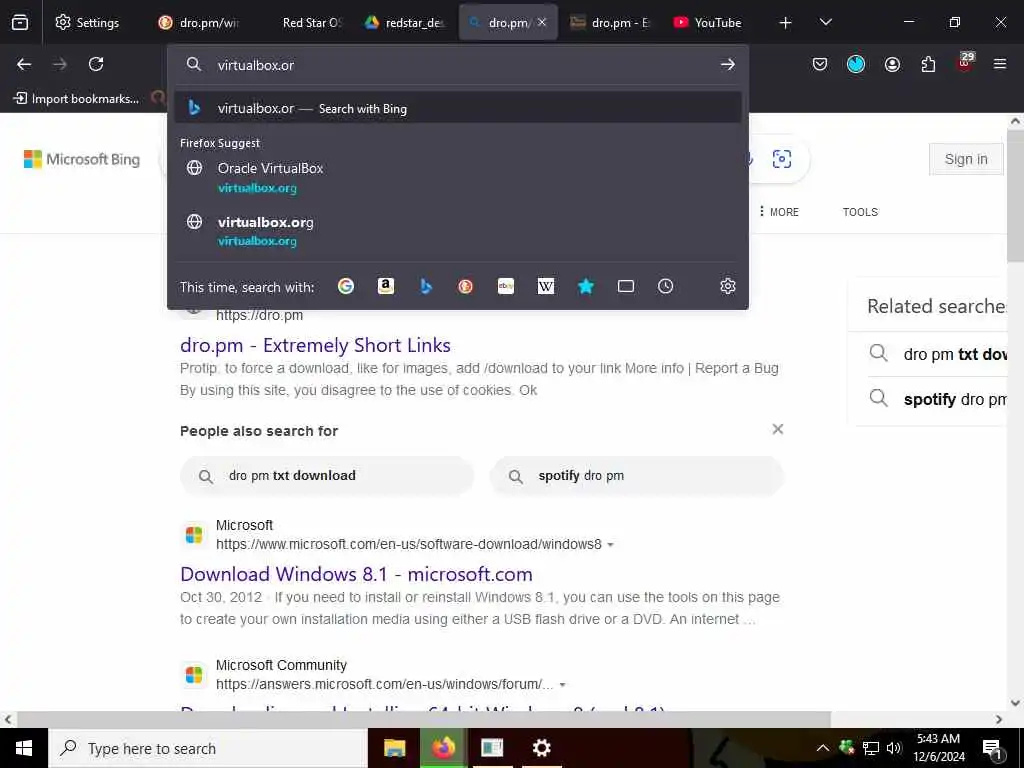Open the Firefox account icon
The image size is (1024, 768).
(x=892, y=64)
